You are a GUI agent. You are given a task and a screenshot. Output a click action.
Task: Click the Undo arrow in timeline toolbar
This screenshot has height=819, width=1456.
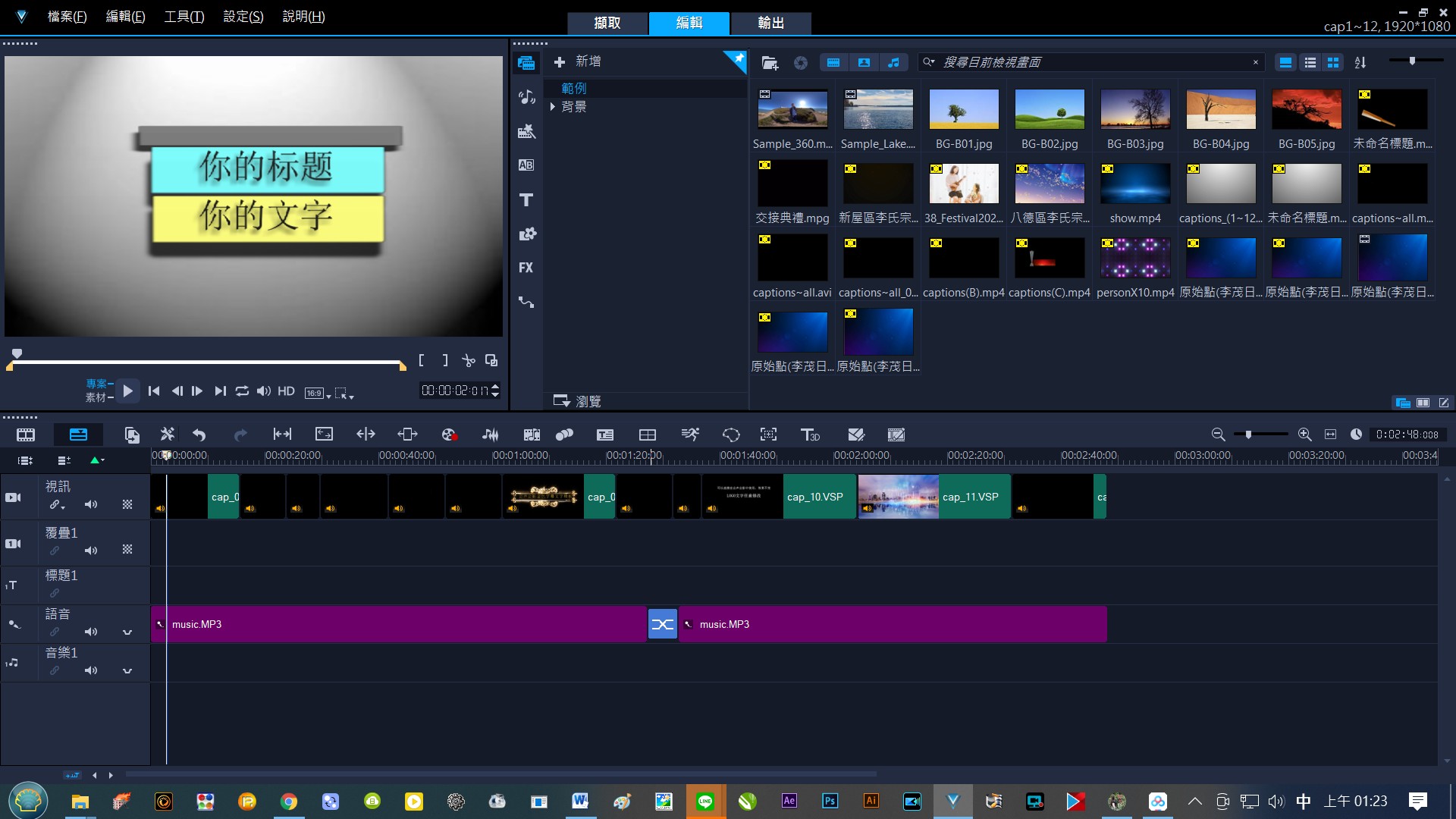(x=199, y=435)
